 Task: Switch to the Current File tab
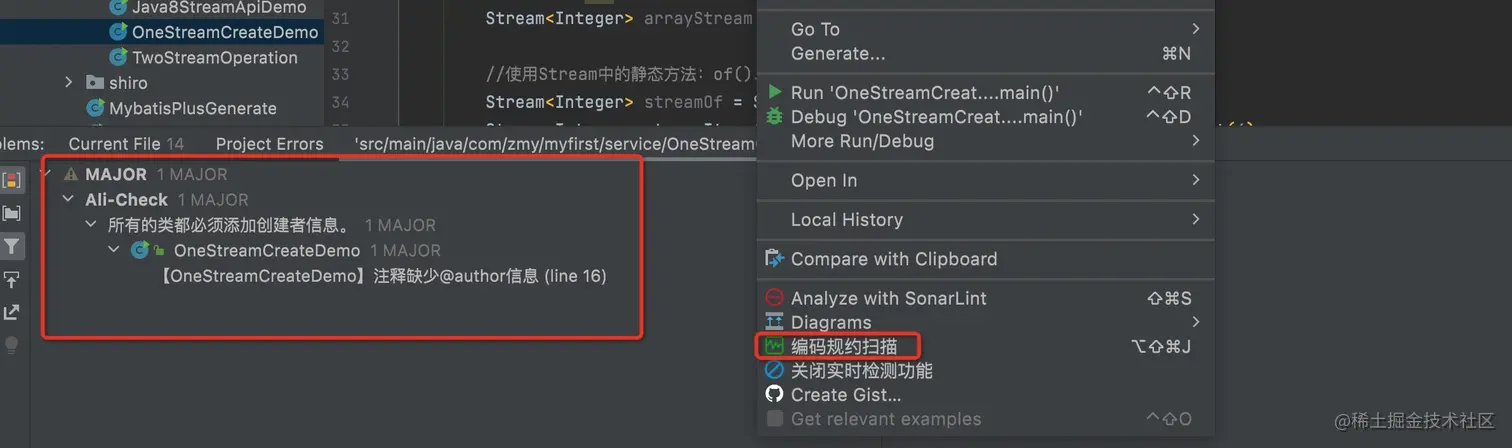(126, 144)
